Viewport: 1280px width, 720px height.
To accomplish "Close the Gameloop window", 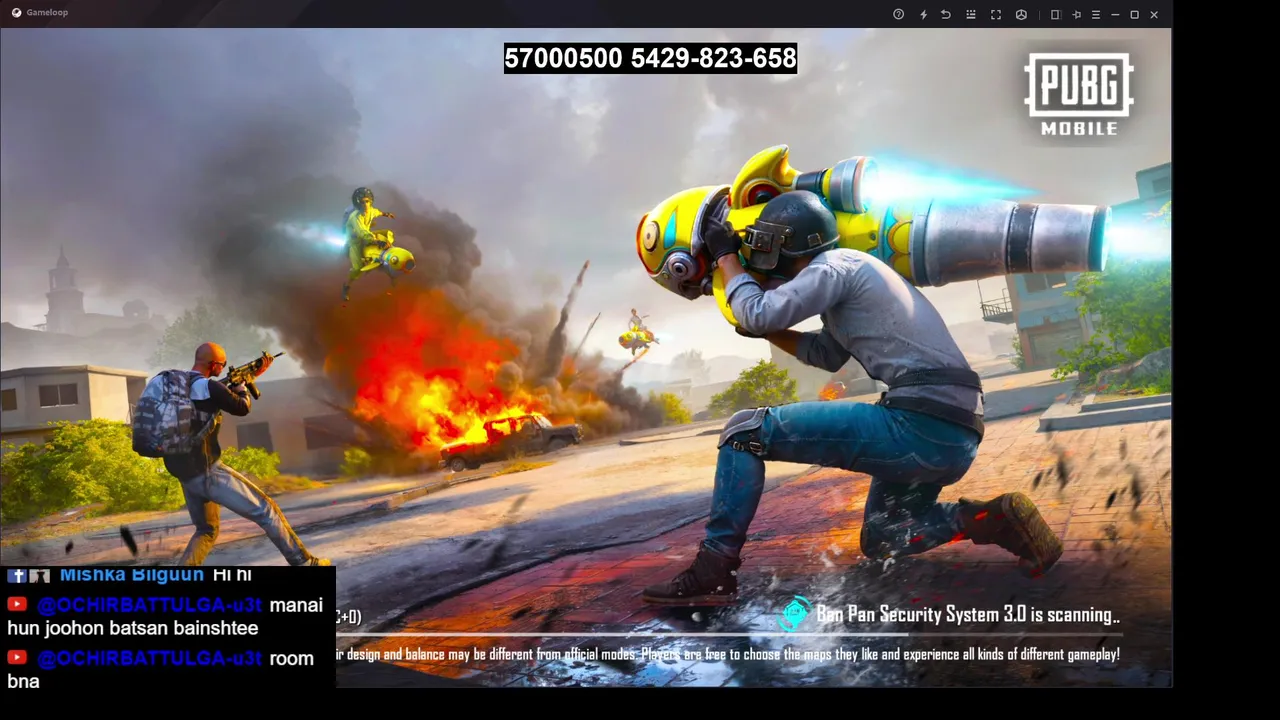I will (x=1154, y=14).
